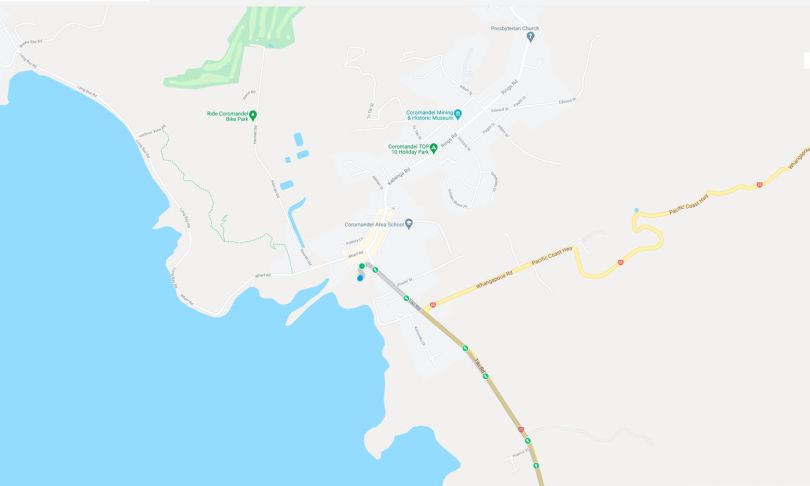Image resolution: width=810 pixels, height=486 pixels.
Task: Click highway shield at Whangapoua Rd junction
Action: click(x=433, y=305)
